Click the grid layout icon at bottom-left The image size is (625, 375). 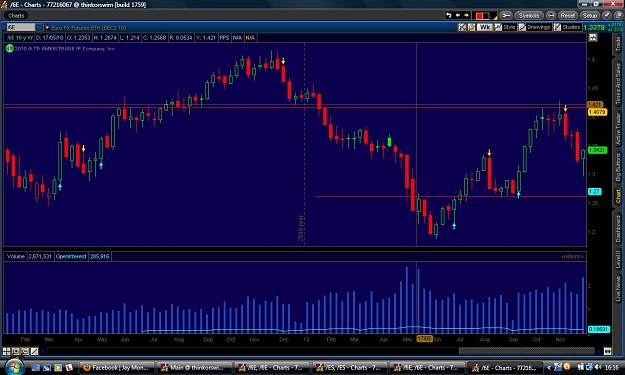click(x=6, y=351)
